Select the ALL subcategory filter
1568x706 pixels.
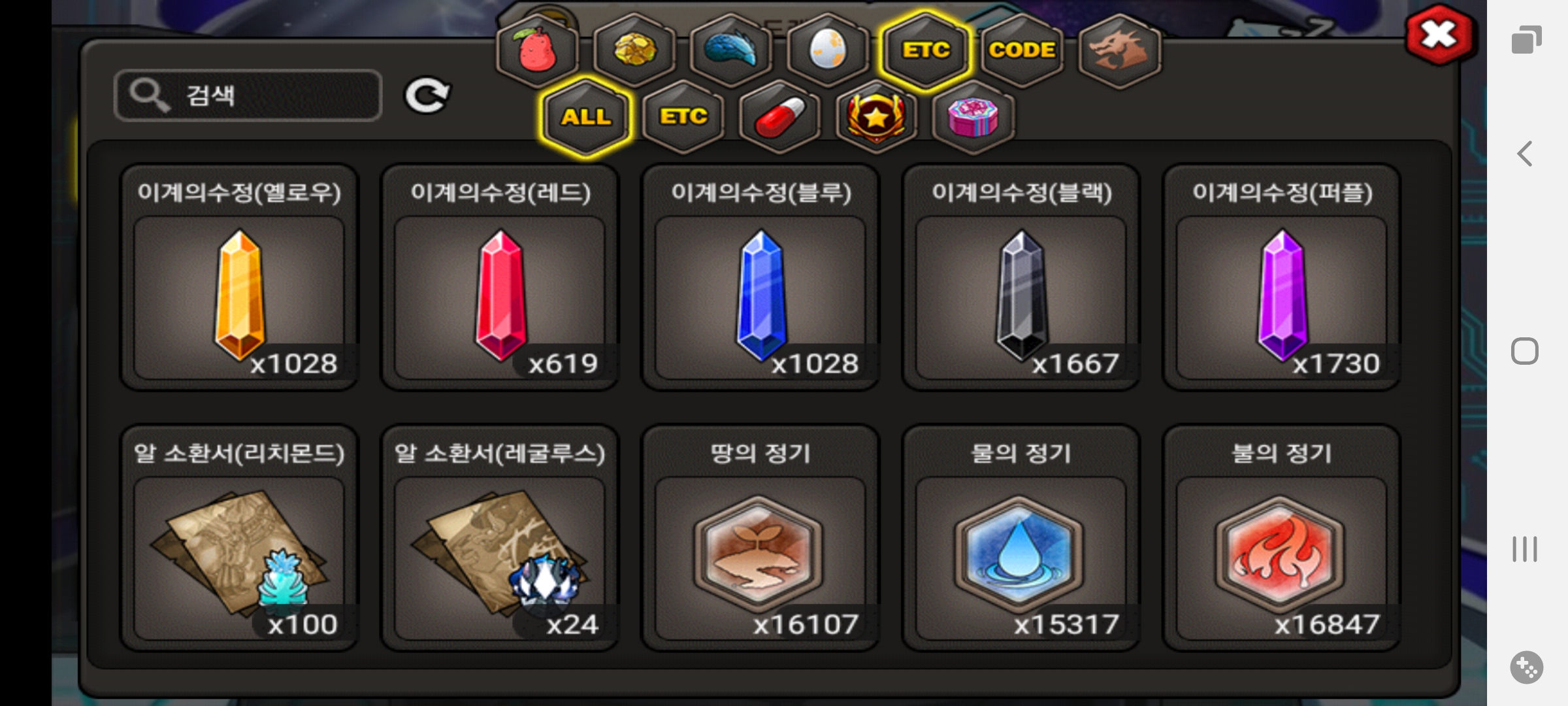586,117
